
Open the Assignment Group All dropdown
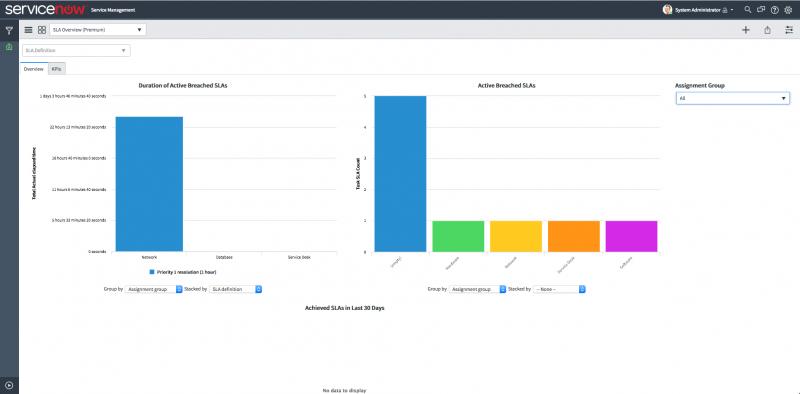(733, 98)
